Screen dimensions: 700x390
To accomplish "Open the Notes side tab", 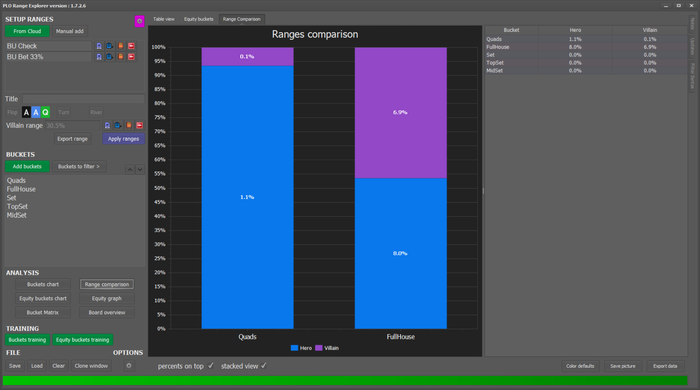I will tap(692, 24).
